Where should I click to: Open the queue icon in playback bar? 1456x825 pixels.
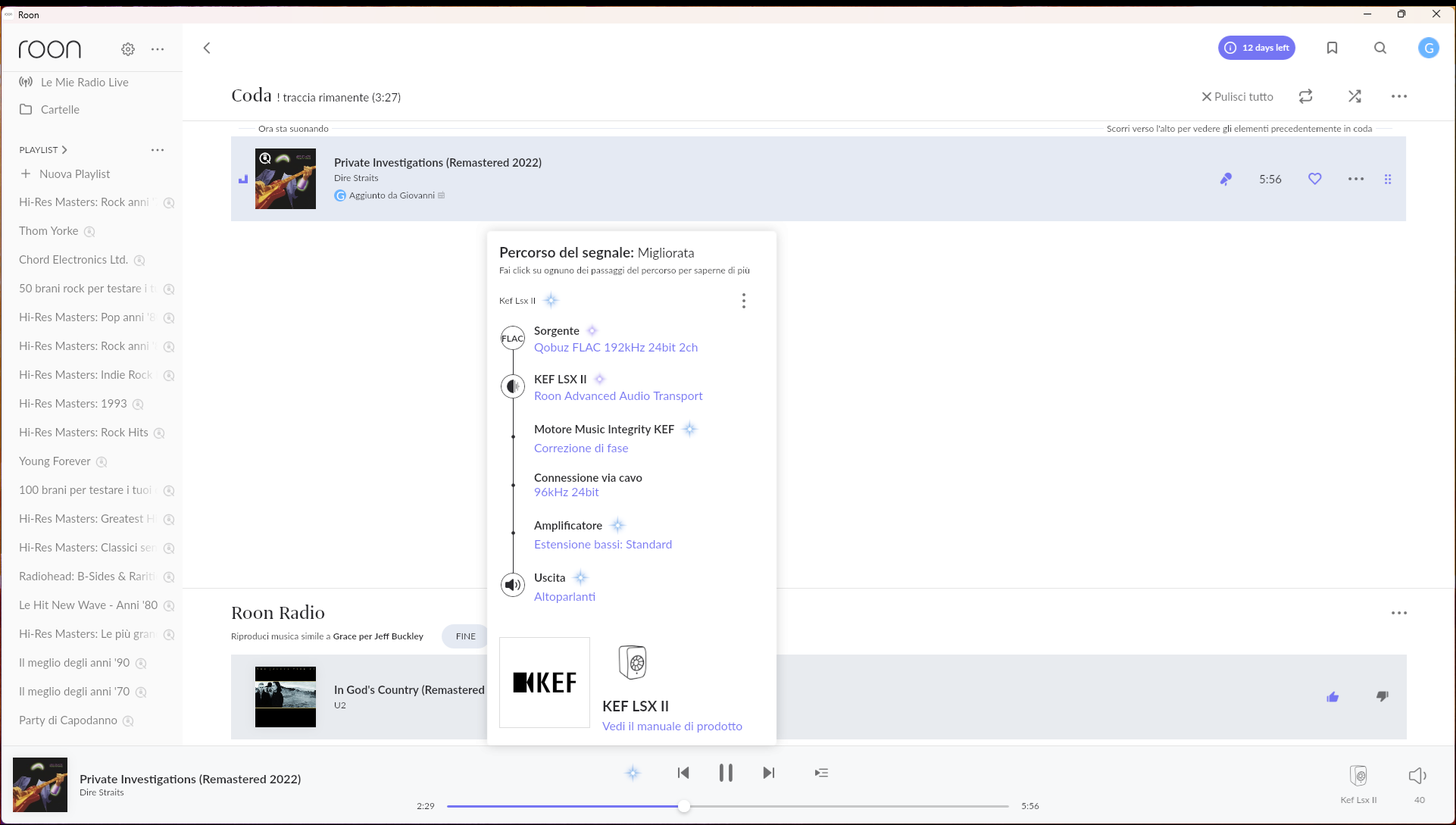[821, 773]
